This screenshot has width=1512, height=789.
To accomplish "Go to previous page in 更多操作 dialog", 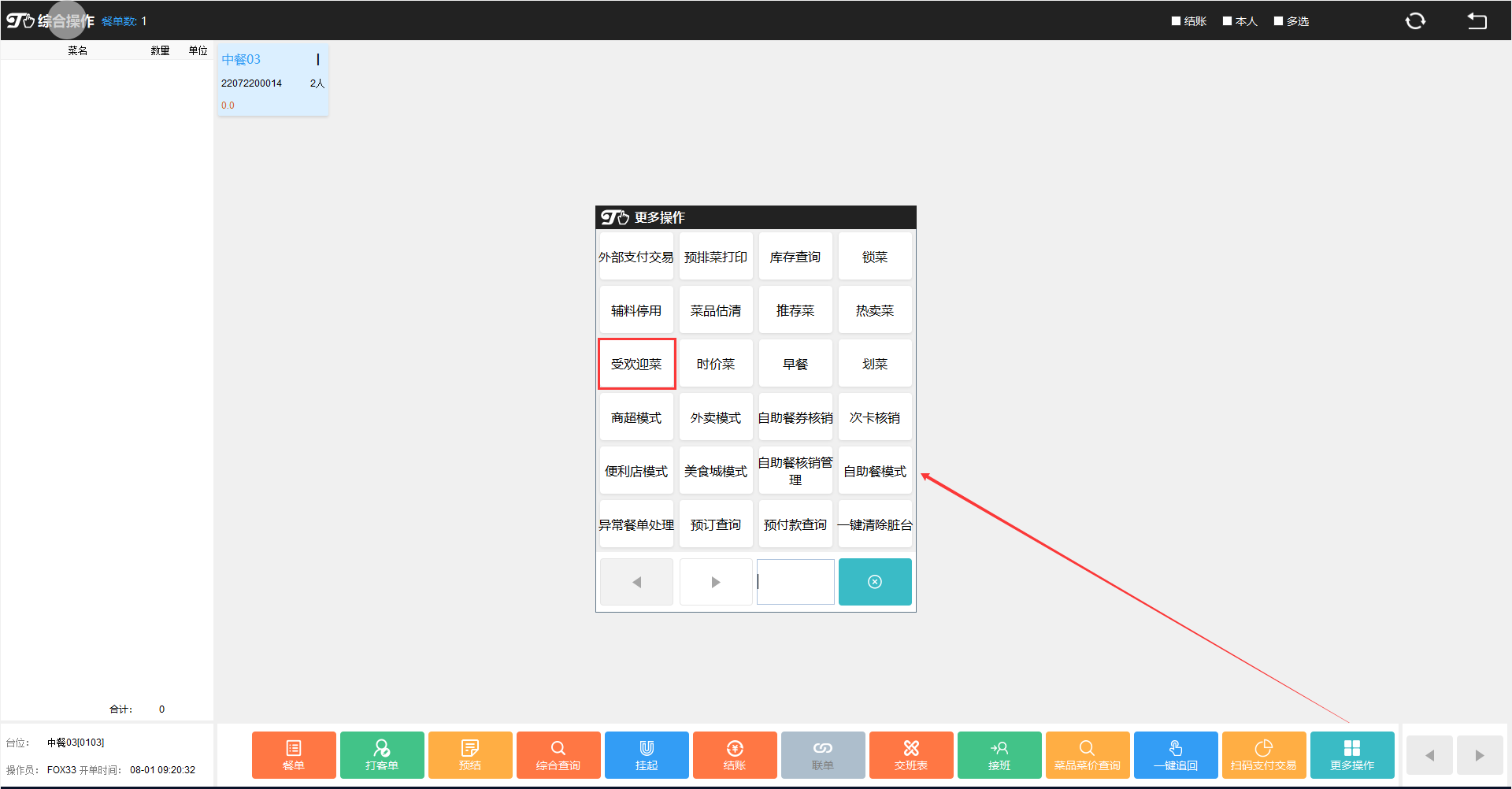I will pyautogui.click(x=636, y=582).
